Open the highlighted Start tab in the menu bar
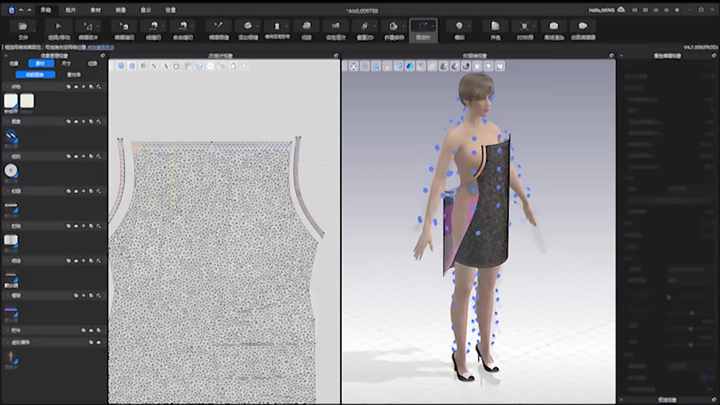Image resolution: width=720 pixels, height=405 pixels. tap(46, 10)
